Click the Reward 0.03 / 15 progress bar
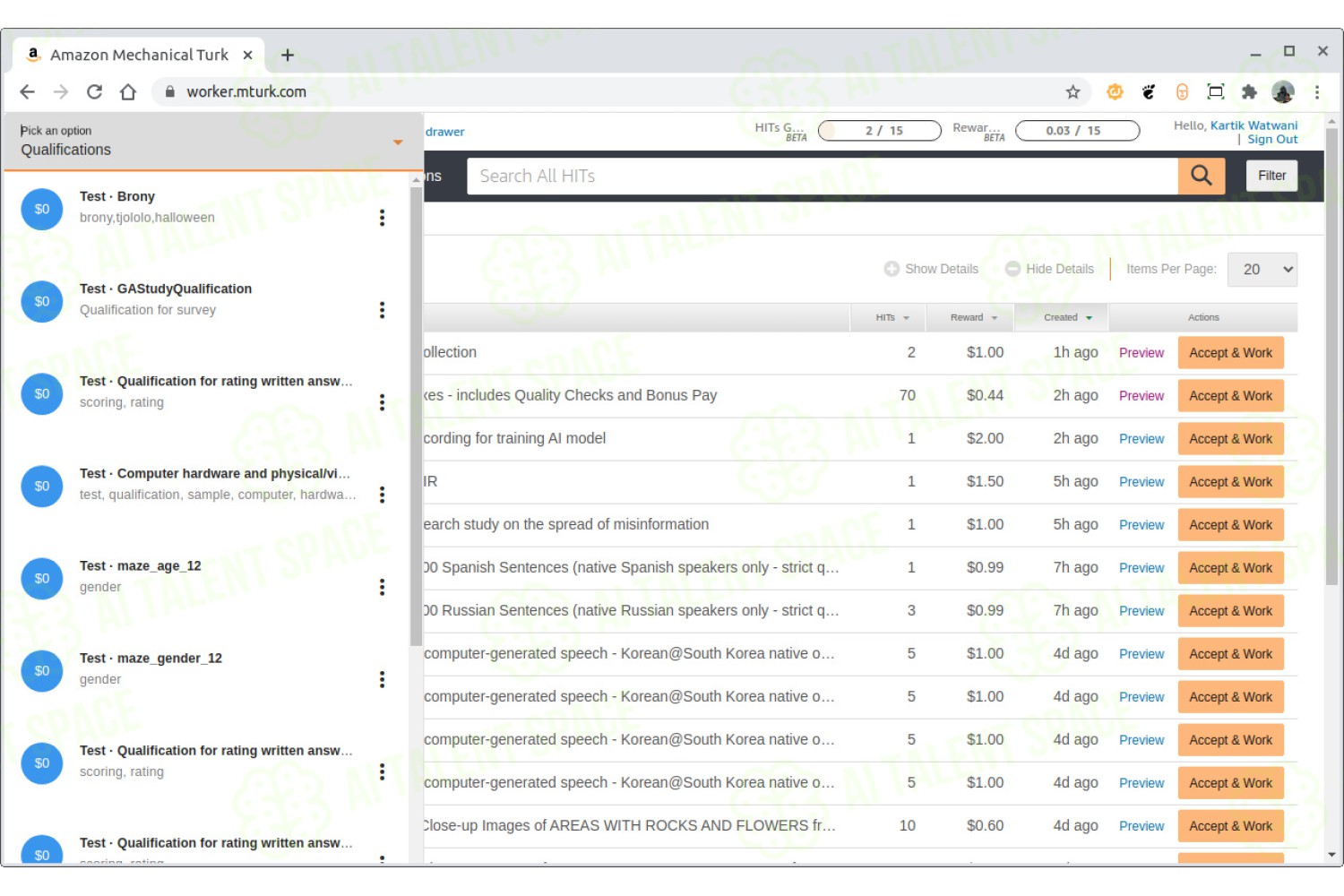The image size is (1344, 896). [1077, 131]
